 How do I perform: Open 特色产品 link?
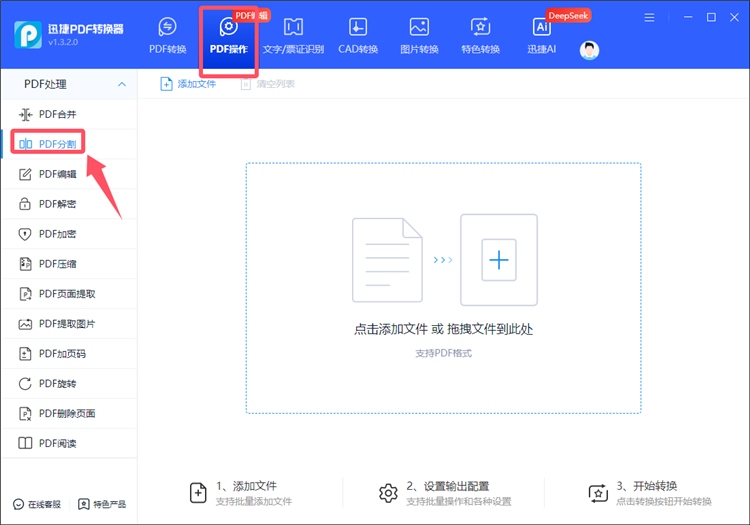(102, 504)
